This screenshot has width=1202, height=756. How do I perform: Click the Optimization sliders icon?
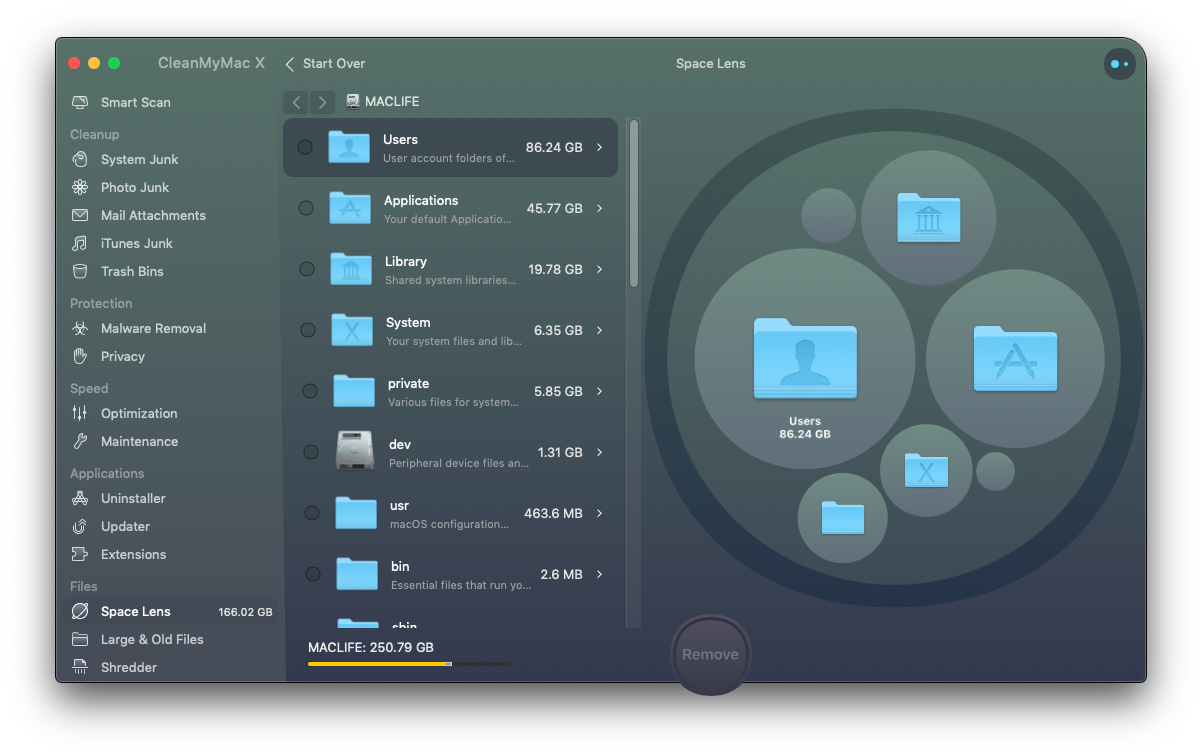tap(80, 414)
